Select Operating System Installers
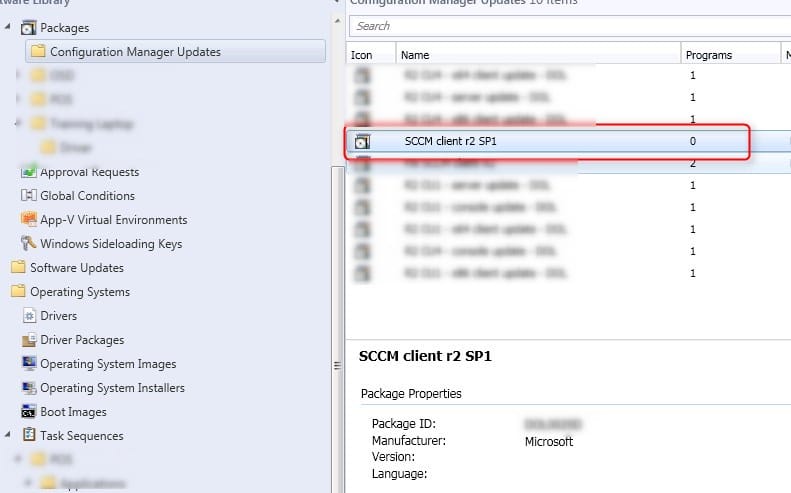This screenshot has height=493, width=791. (x=112, y=388)
